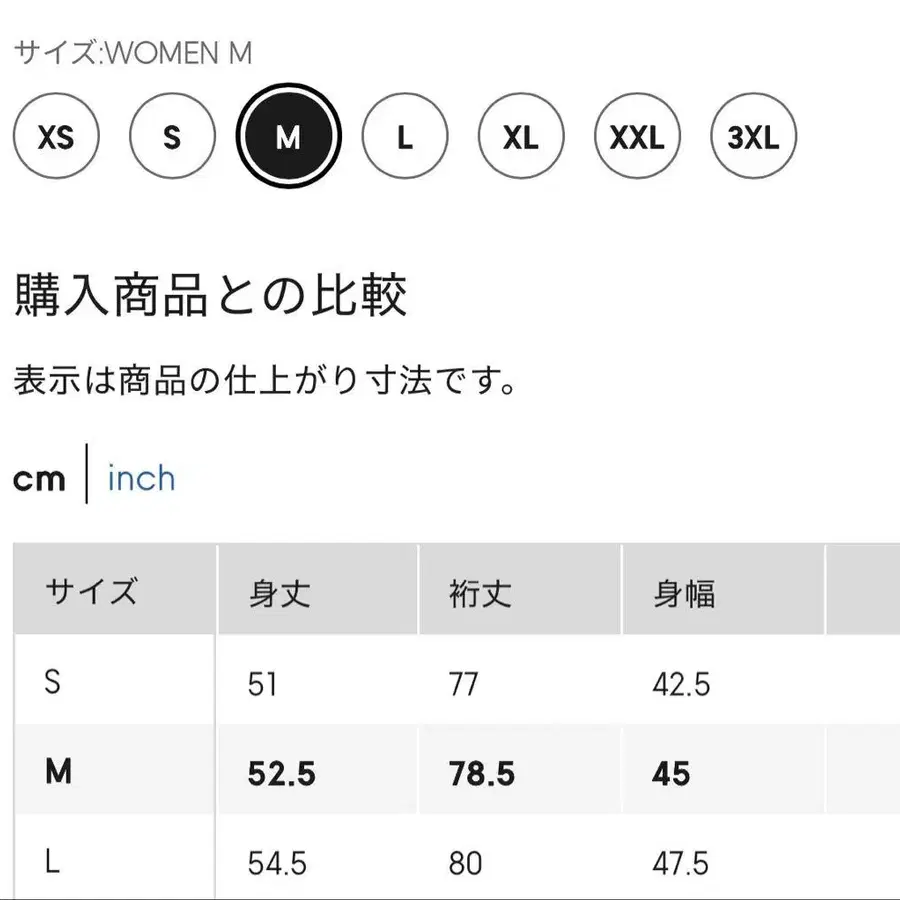Click the サイズ column header
This screenshot has width=900, height=900.
coord(90,592)
